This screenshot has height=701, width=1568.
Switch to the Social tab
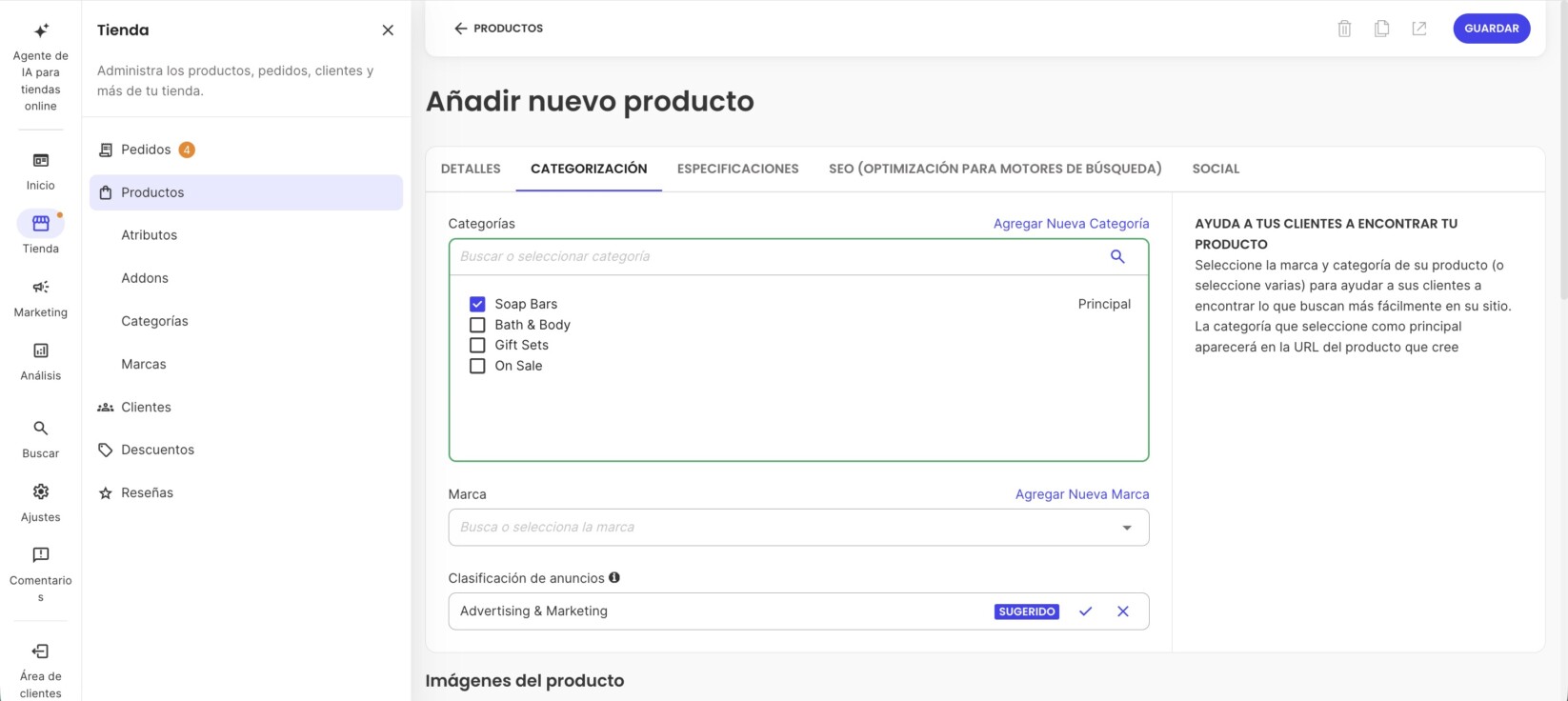click(1216, 169)
